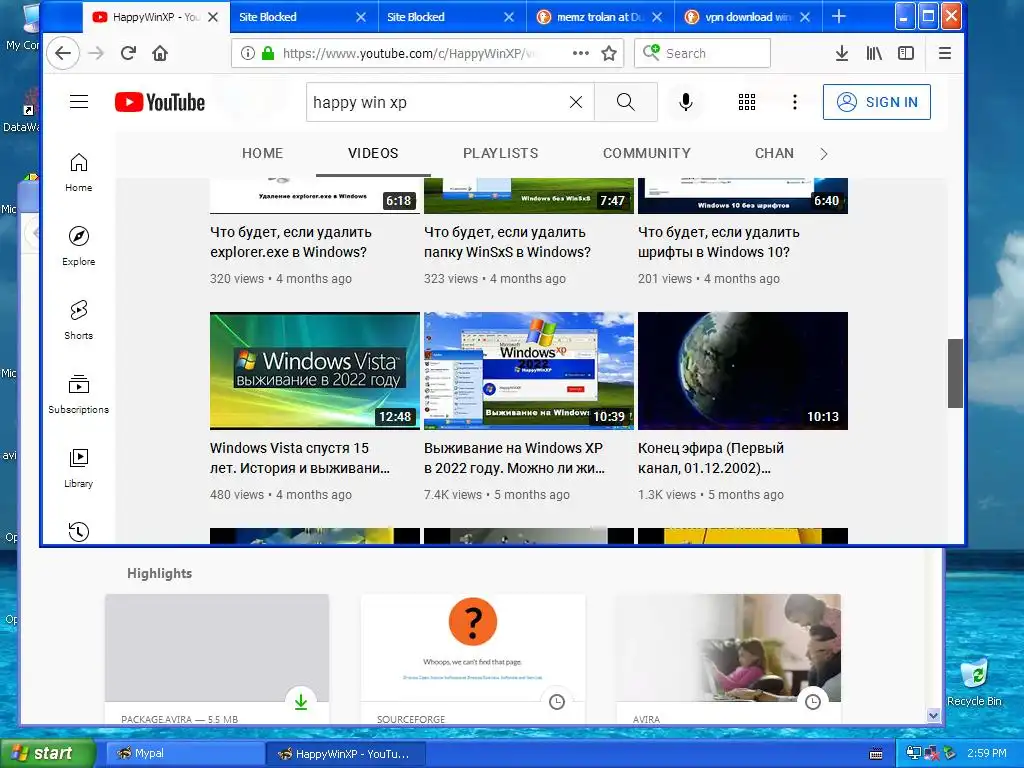Click the browser Search box
This screenshot has height=768, width=1024.
[702, 54]
